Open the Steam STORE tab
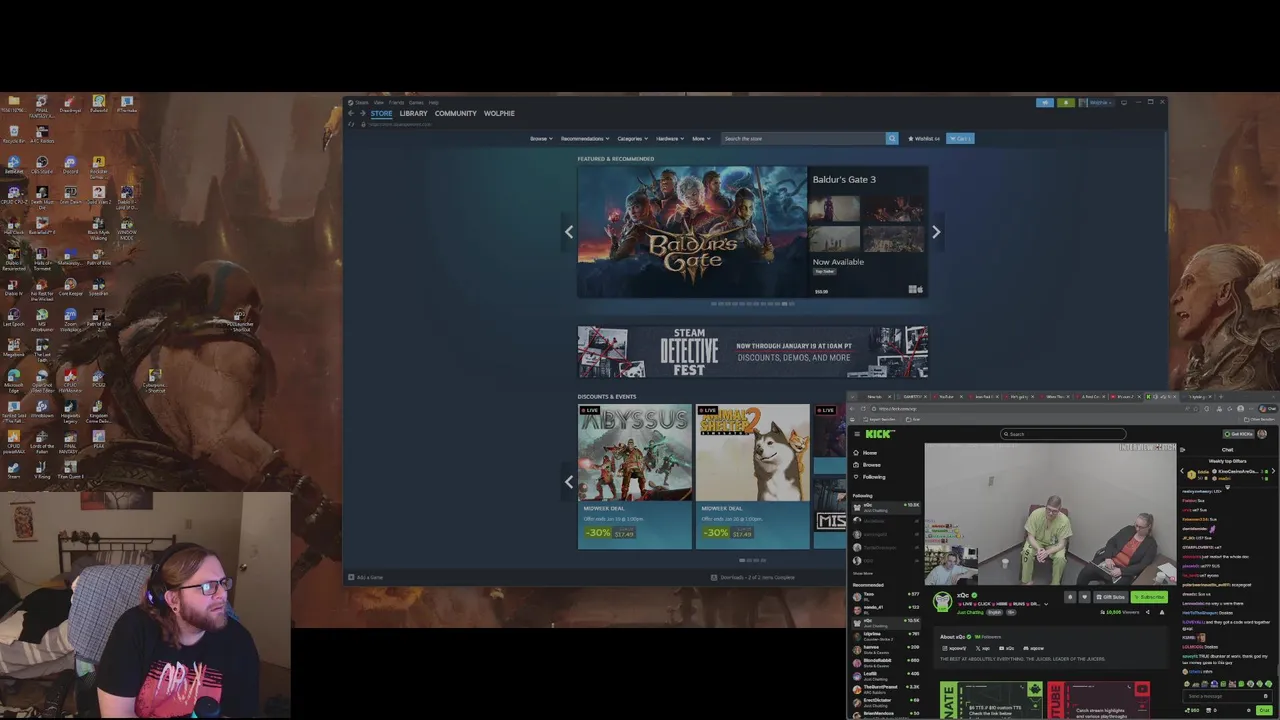The height and width of the screenshot is (720, 1280). 381,113
